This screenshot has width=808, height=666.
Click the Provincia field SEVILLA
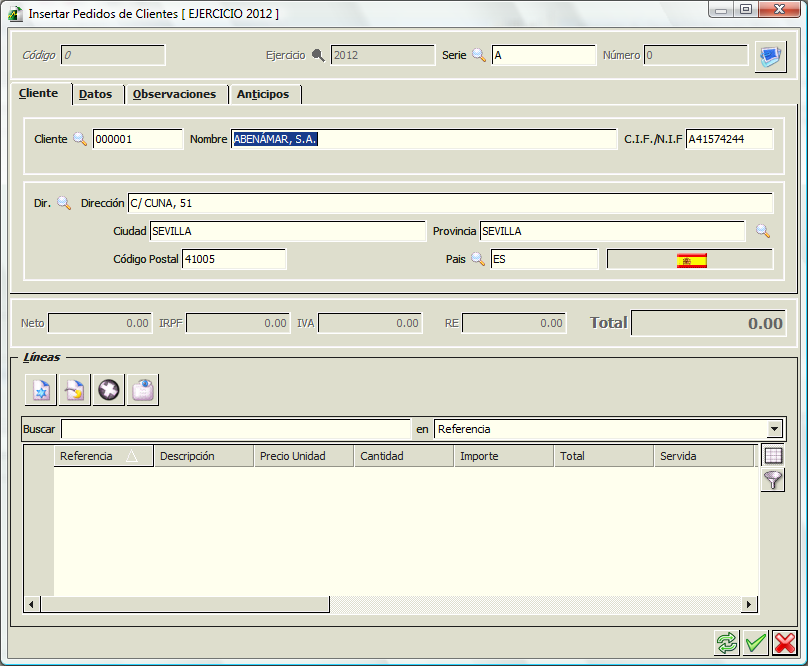[612, 231]
